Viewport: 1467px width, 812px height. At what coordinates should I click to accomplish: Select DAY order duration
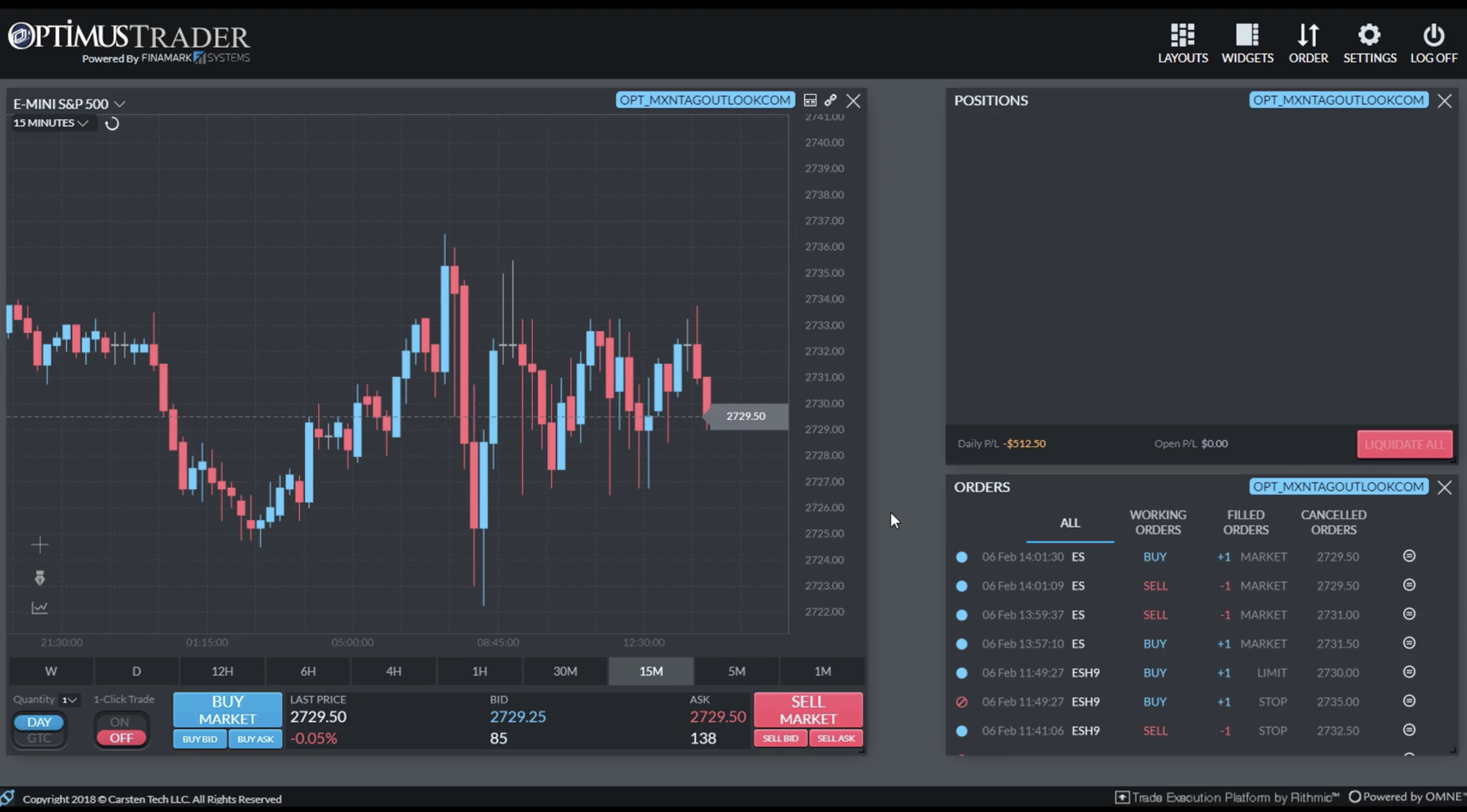coord(39,722)
